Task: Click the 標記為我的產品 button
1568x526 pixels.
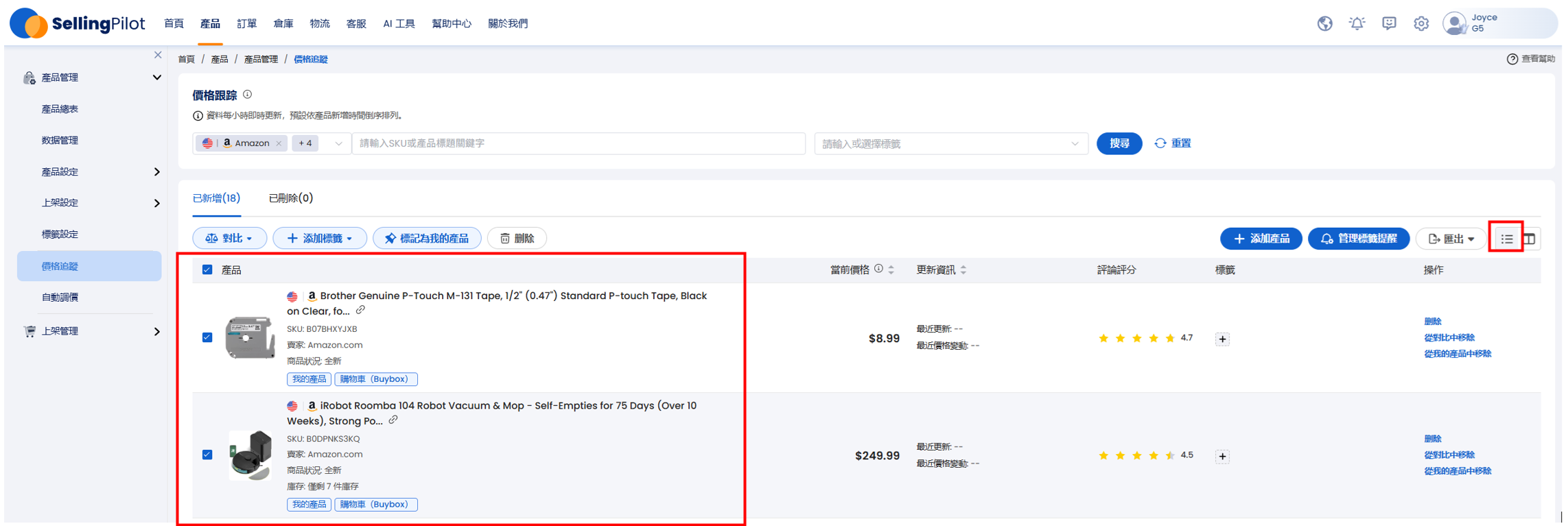Action: tap(427, 238)
